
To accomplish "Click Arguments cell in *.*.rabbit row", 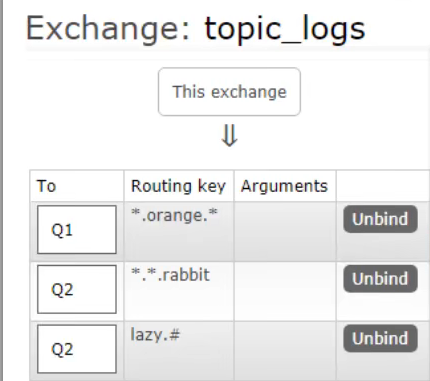I will coord(285,291).
